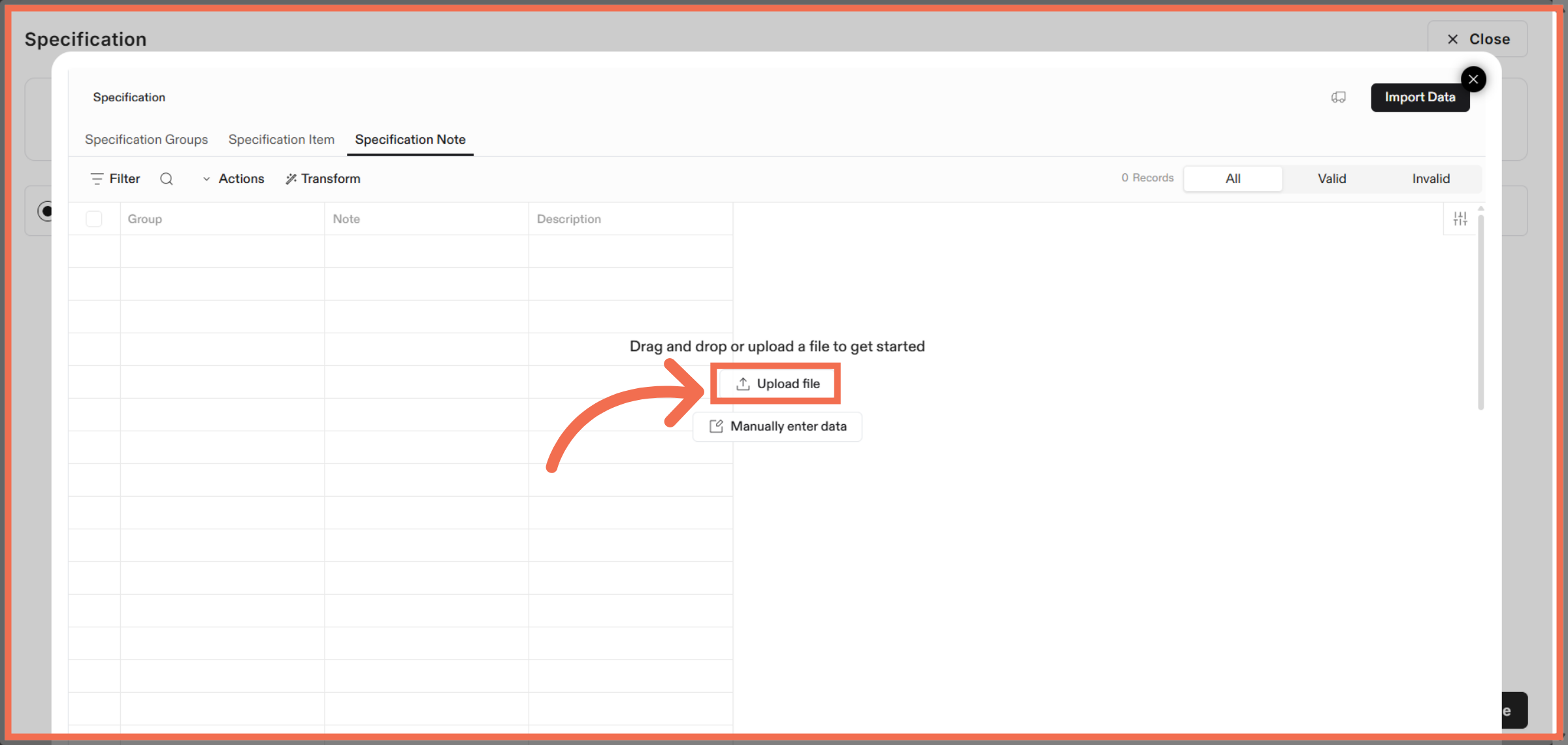Click the search magnifier icon

tap(167, 178)
